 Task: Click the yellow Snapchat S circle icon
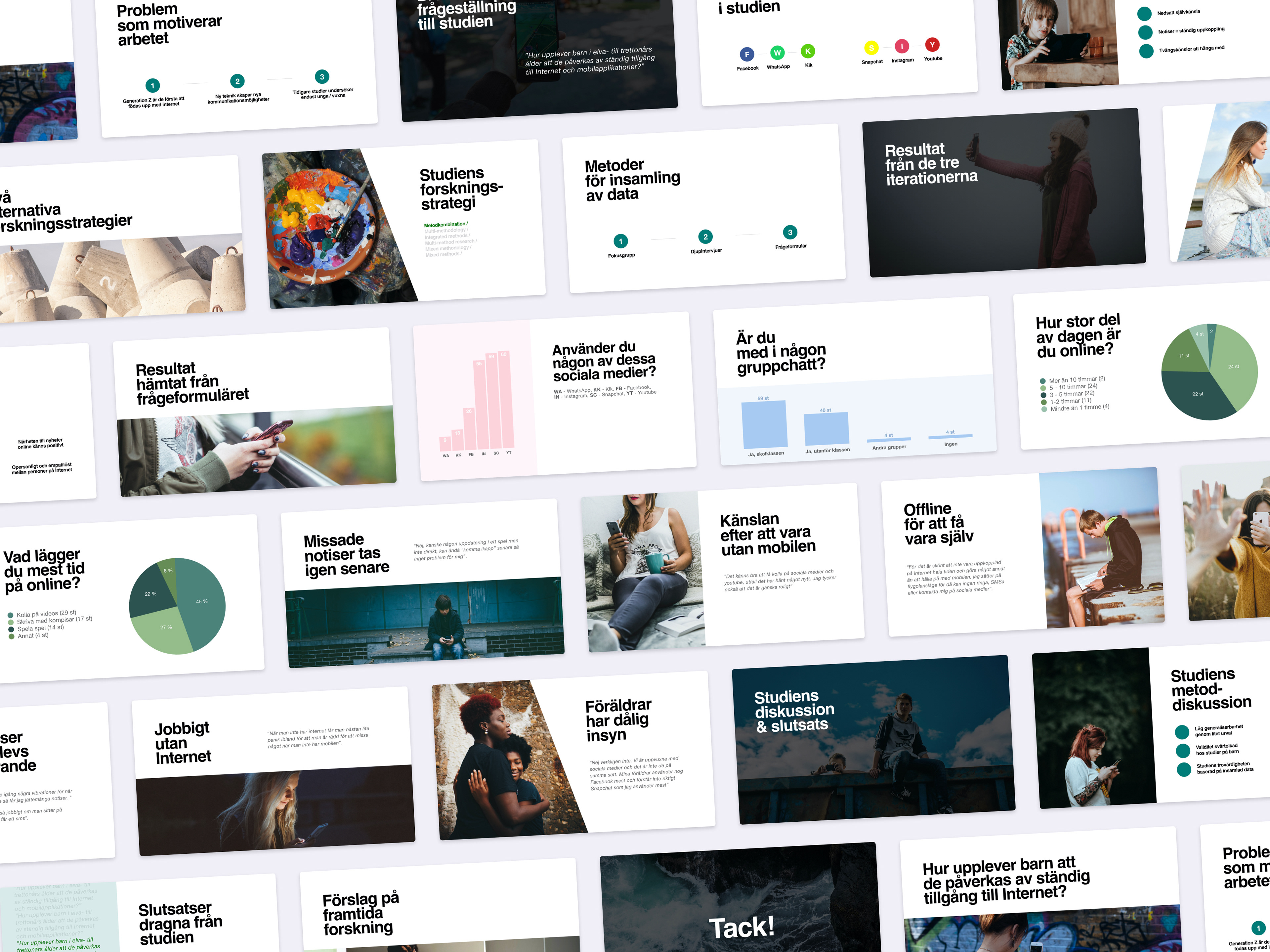pyautogui.click(x=871, y=48)
